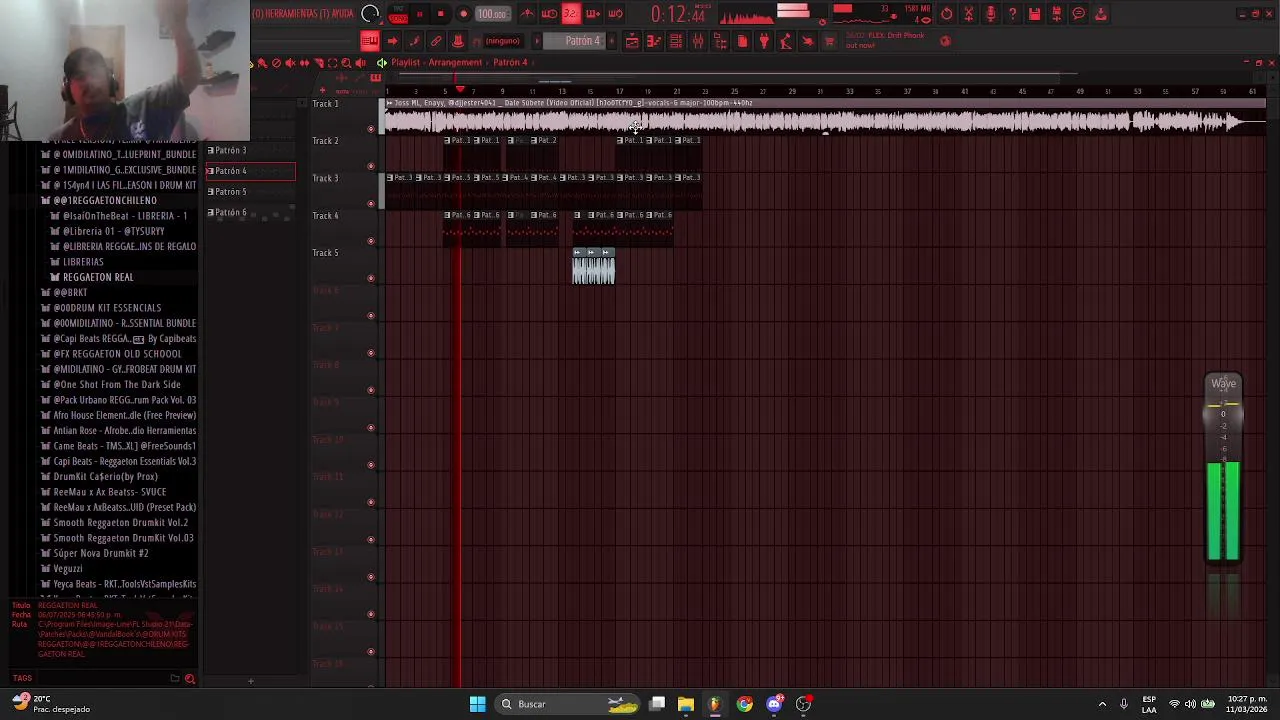Screen dimensions: 1280x720
Task: Click the right arrow icon next to the keyboard button
Action: point(392,41)
